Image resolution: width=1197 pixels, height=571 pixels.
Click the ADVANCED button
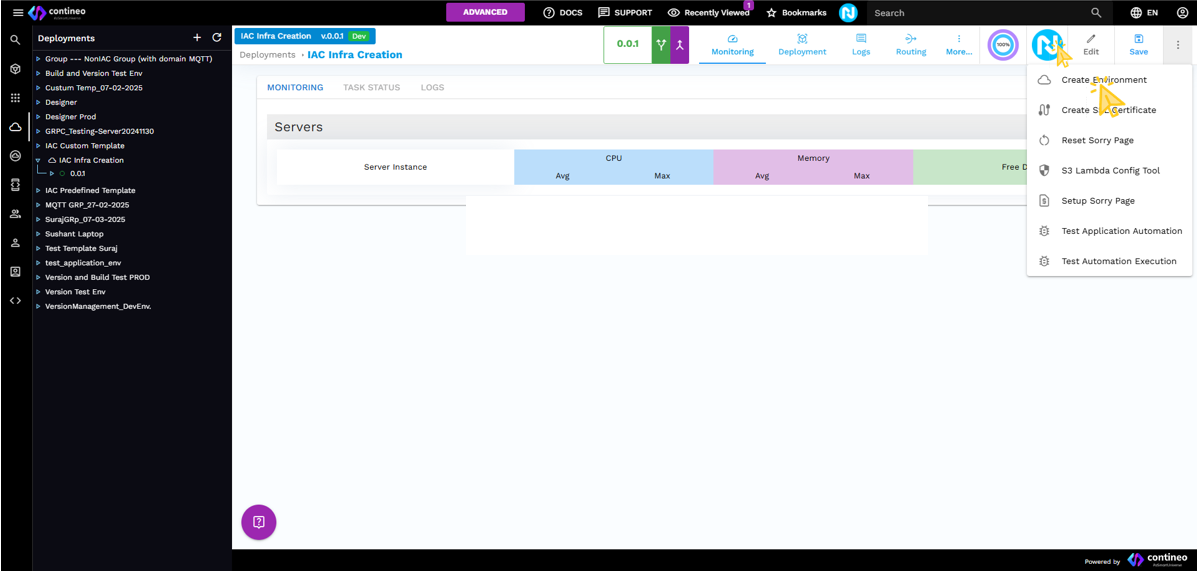[x=485, y=13]
